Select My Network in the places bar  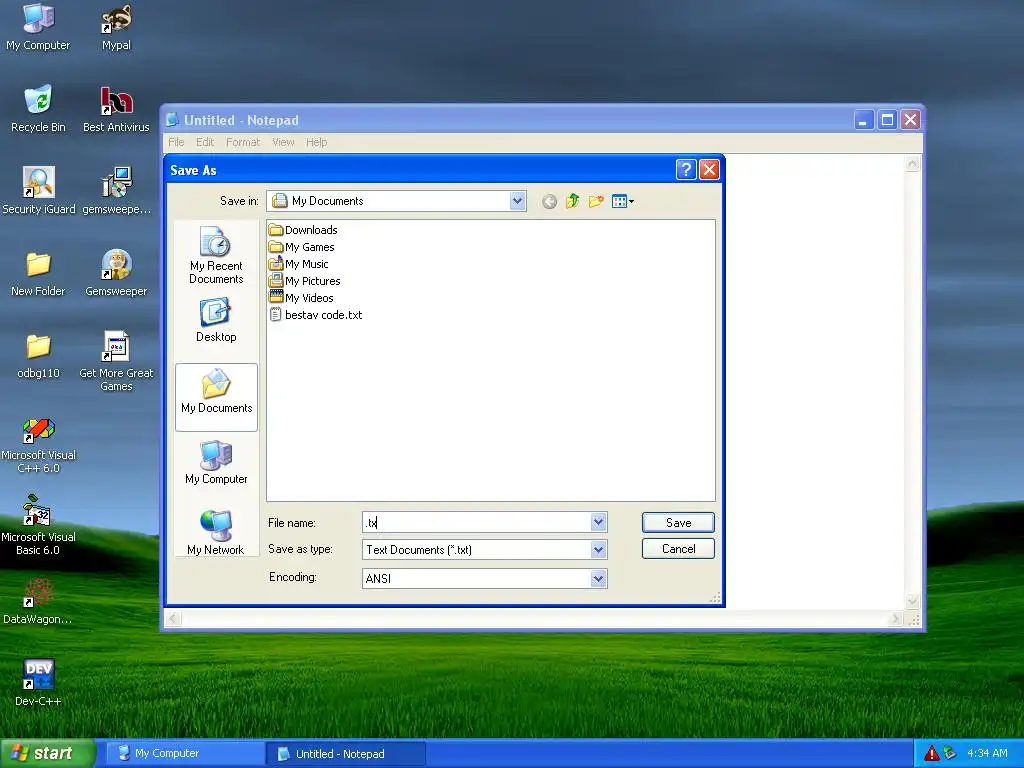(216, 533)
